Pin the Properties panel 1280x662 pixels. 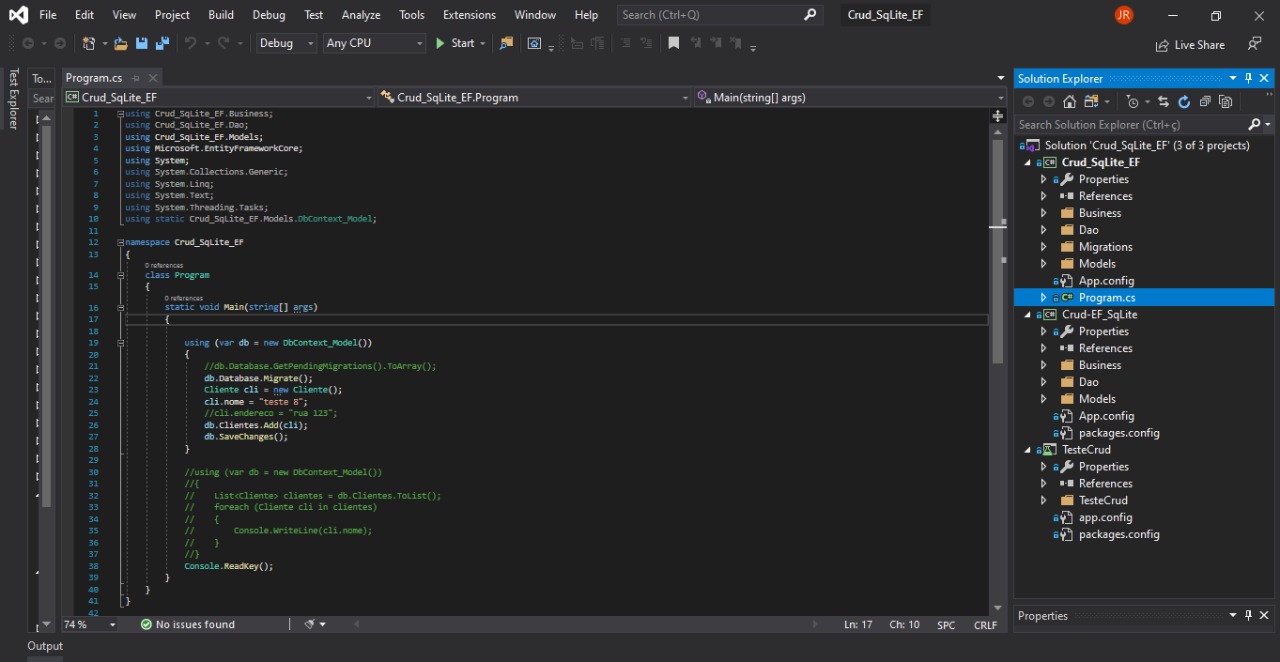pyautogui.click(x=1248, y=615)
